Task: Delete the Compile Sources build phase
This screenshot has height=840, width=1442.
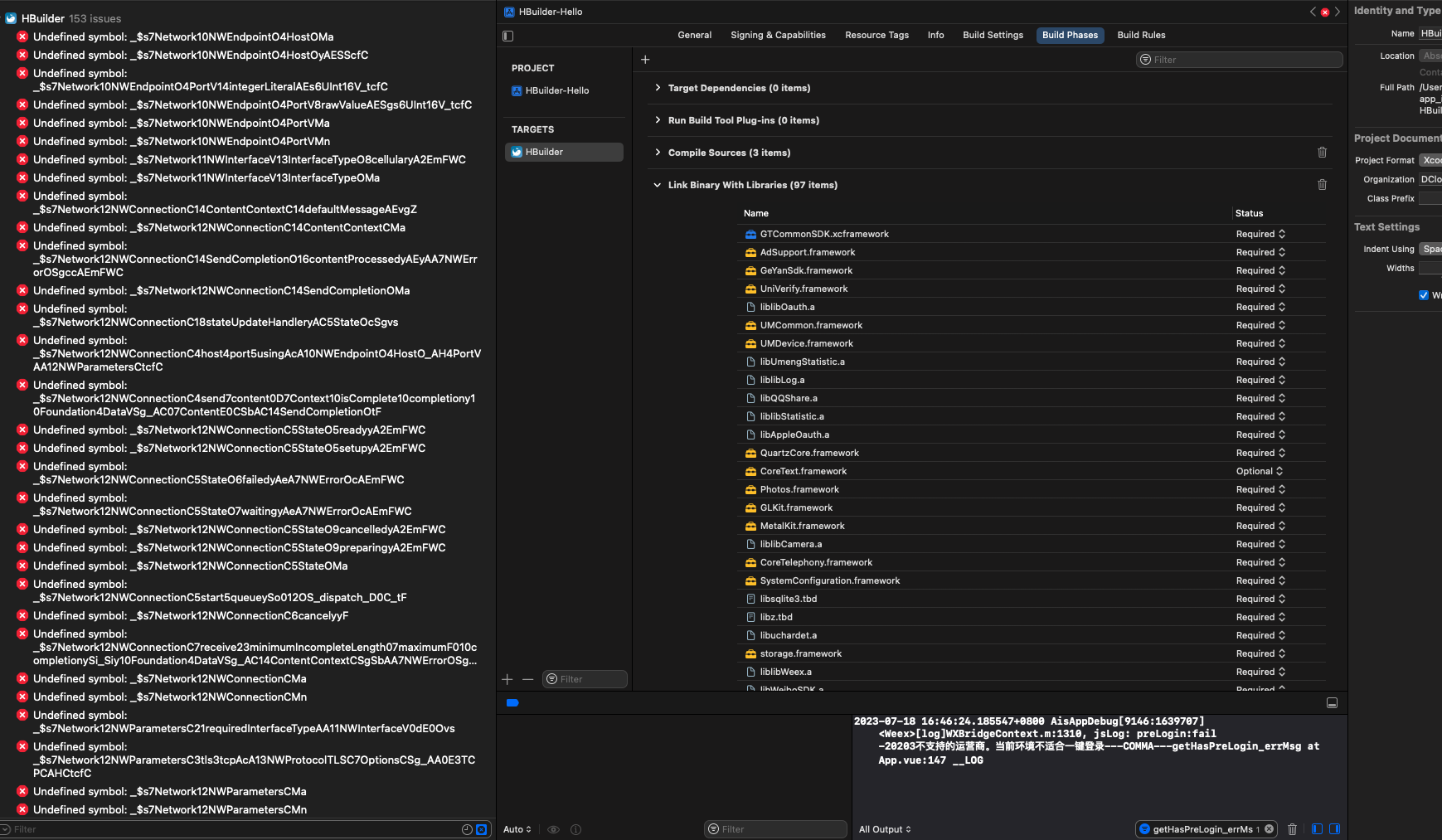Action: (x=1322, y=153)
